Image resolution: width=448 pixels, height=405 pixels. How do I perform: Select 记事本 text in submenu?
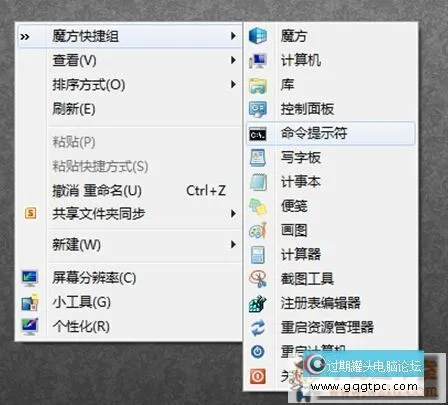[x=301, y=182]
